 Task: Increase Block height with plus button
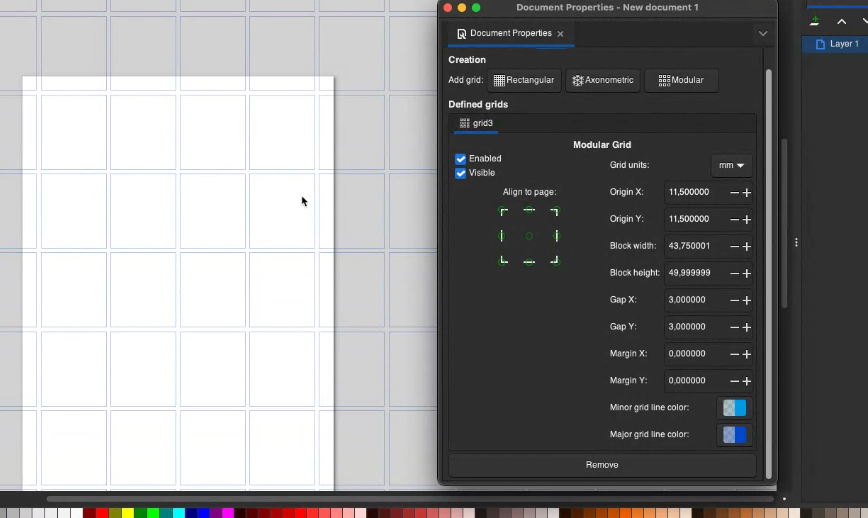tap(747, 273)
